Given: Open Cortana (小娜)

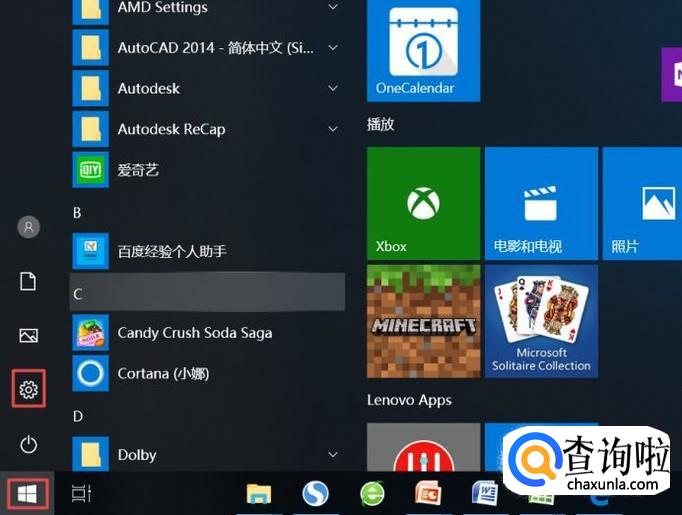Looking at the screenshot, I should 209,373.
